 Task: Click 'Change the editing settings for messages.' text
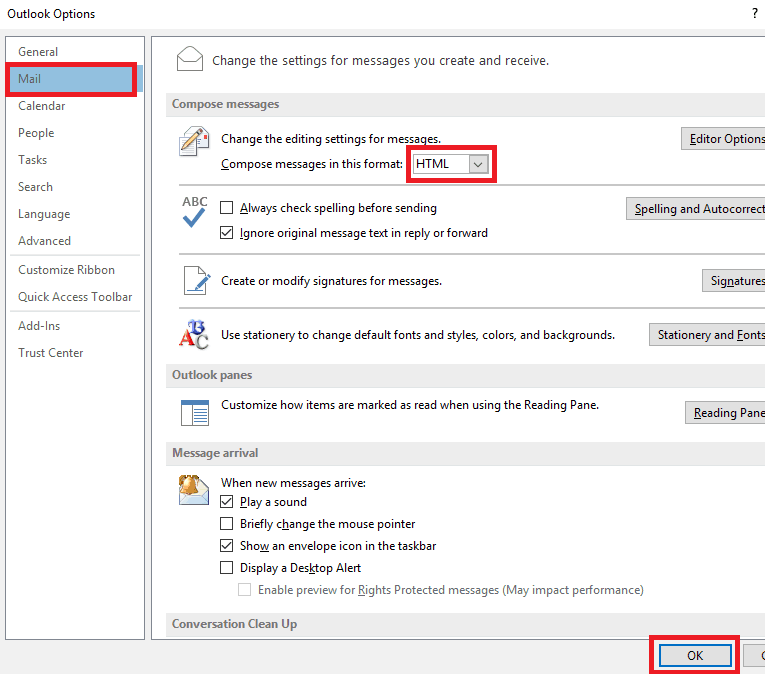point(331,139)
